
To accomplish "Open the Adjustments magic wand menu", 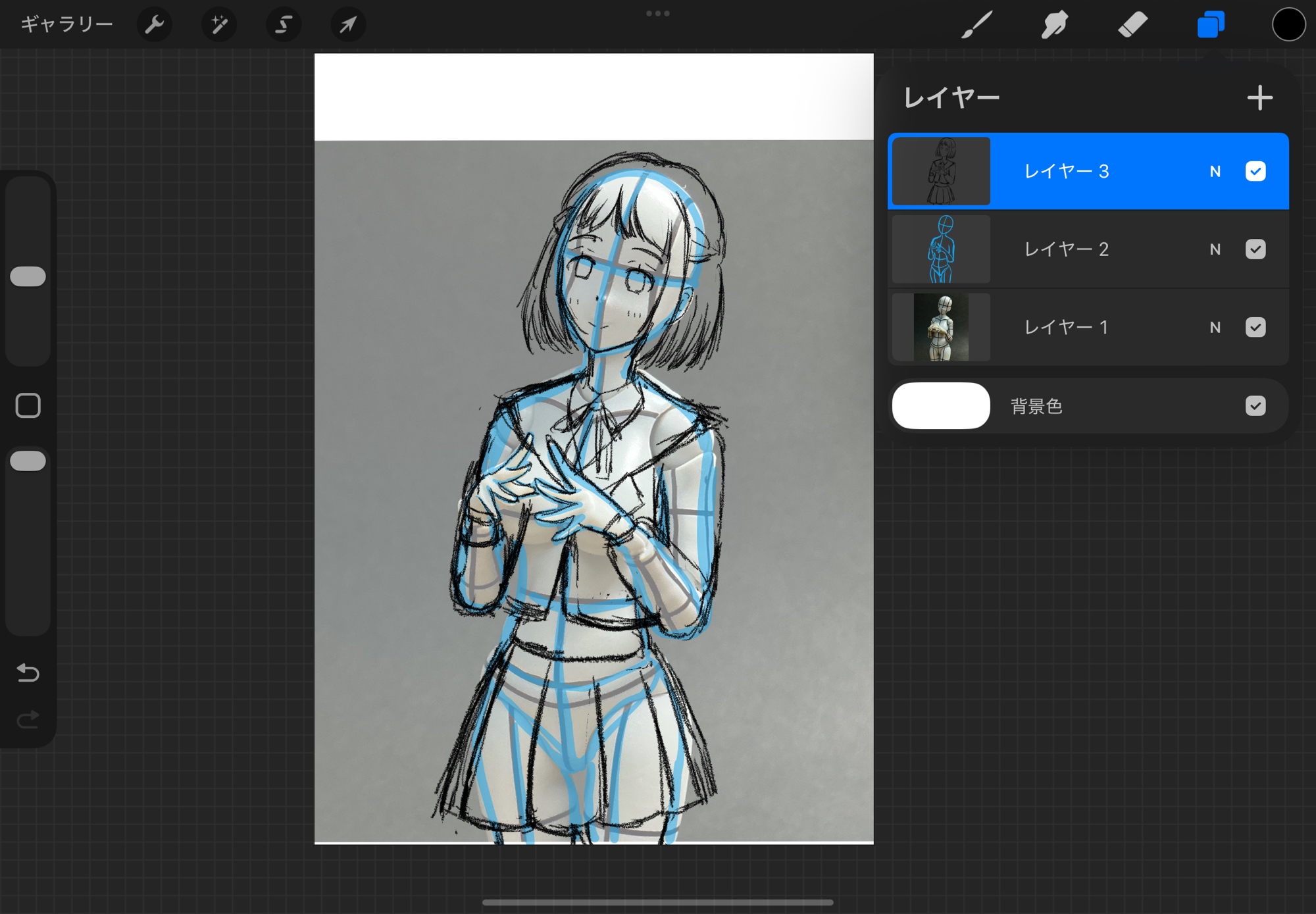I will [218, 25].
